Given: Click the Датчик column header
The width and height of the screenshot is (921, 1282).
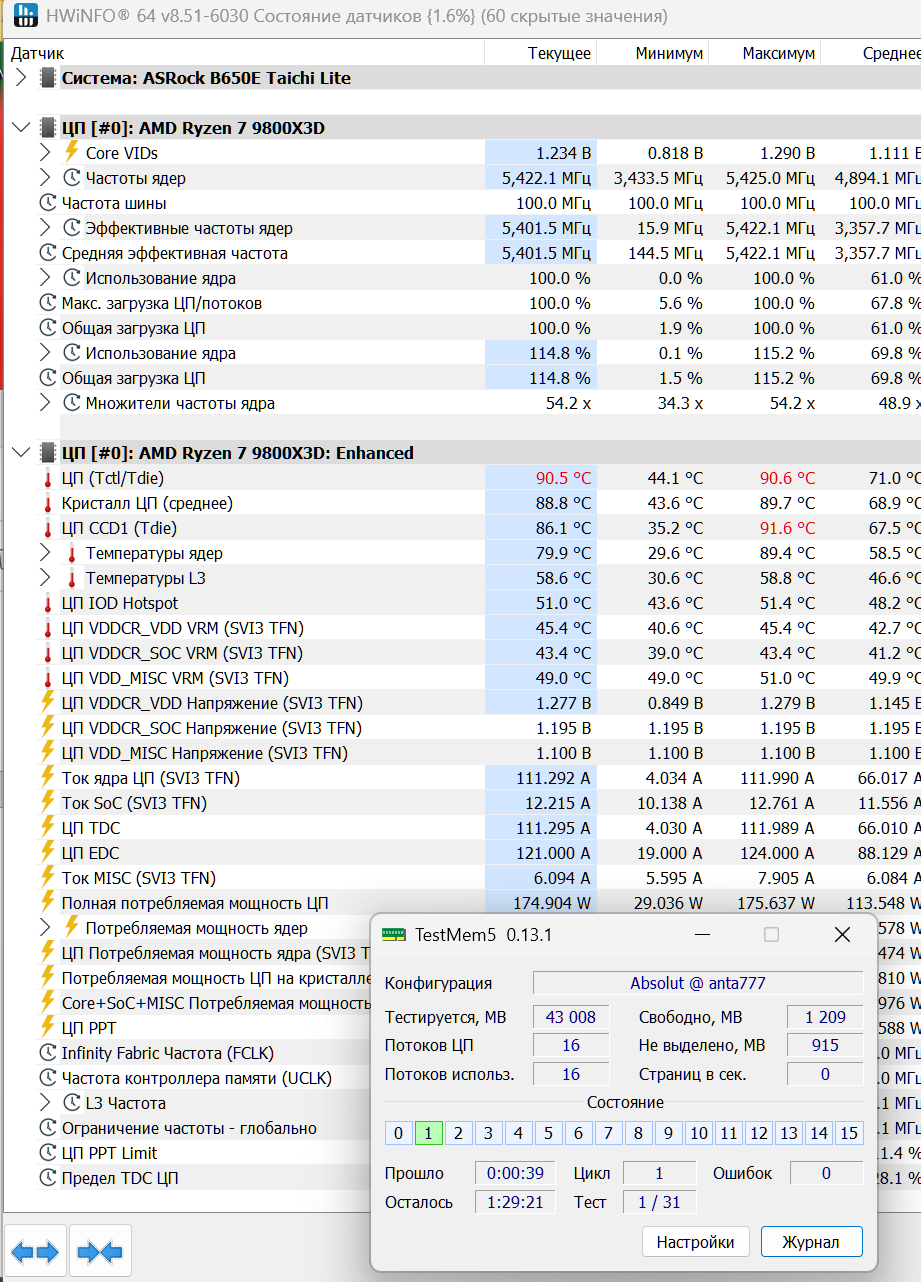Looking at the screenshot, I should 242,53.
